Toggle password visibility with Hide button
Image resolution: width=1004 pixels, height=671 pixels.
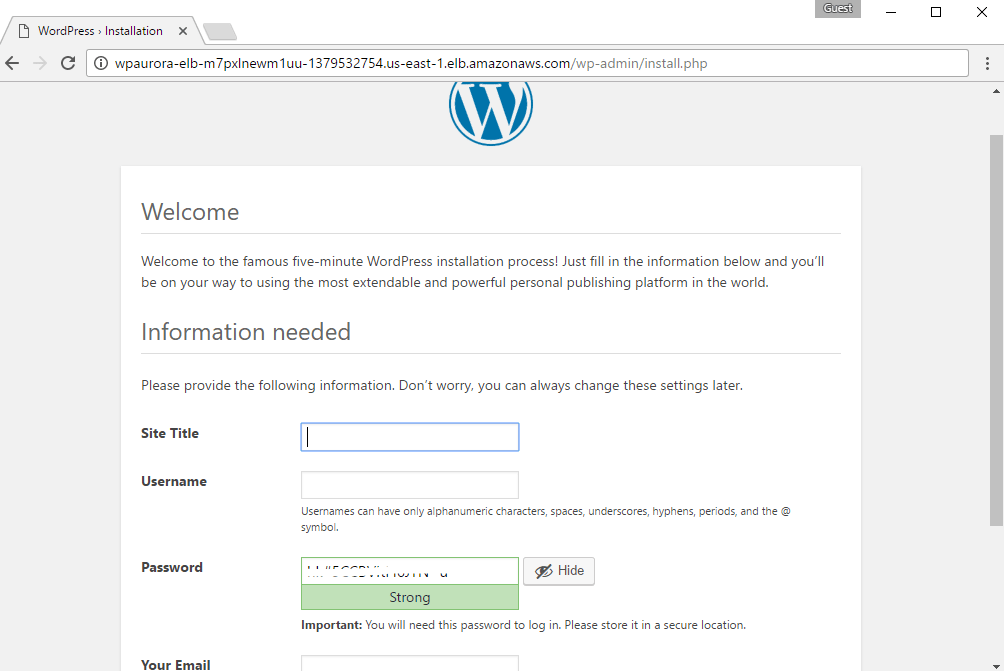tap(559, 571)
